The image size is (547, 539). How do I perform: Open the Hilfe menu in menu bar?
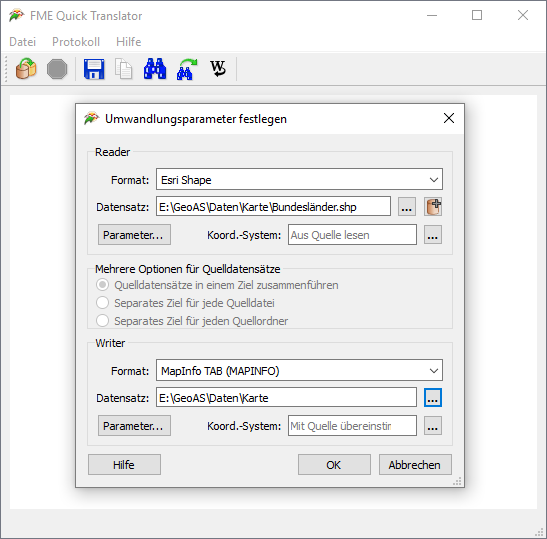[128, 42]
